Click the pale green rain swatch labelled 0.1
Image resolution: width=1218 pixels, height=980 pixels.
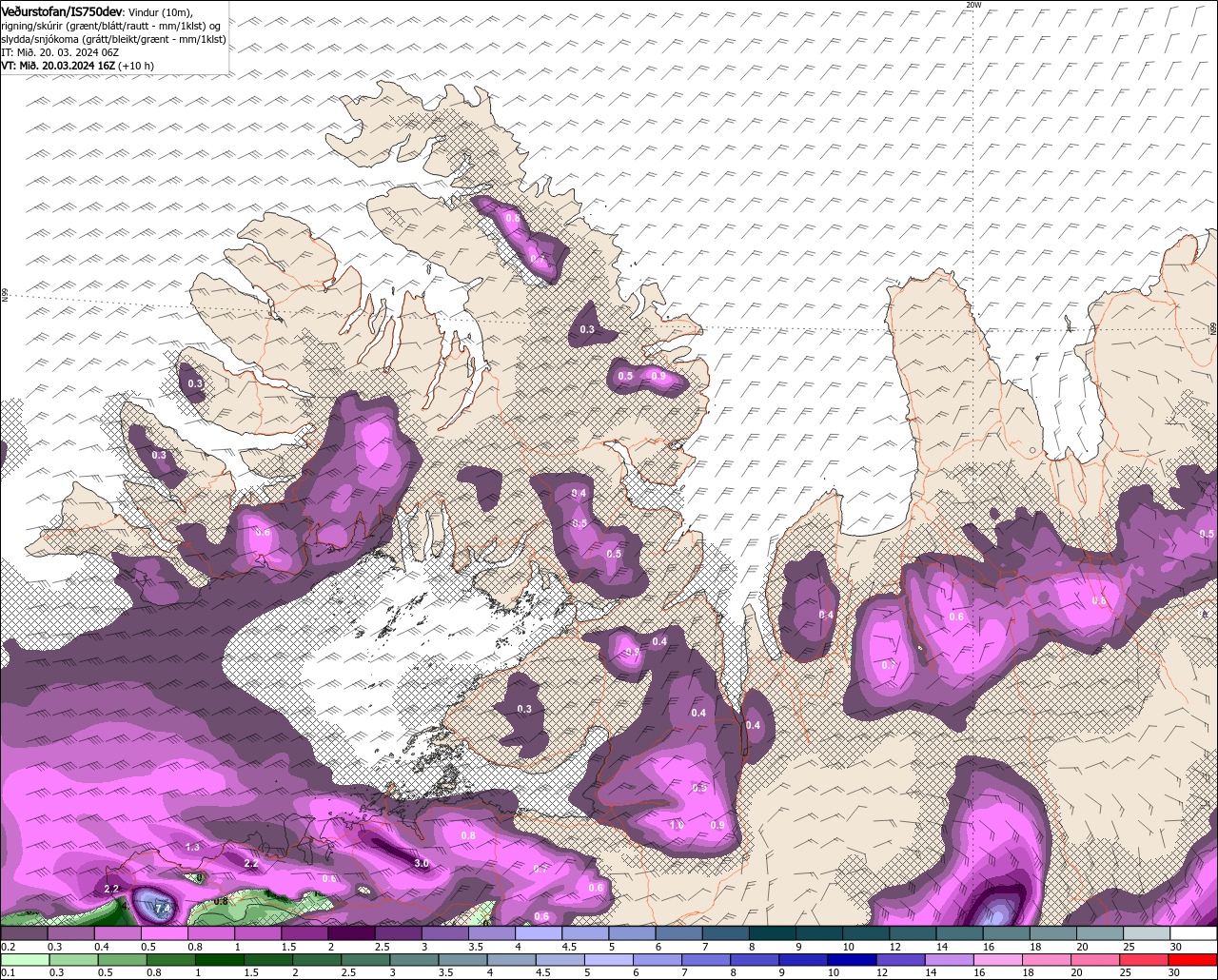click(x=24, y=960)
